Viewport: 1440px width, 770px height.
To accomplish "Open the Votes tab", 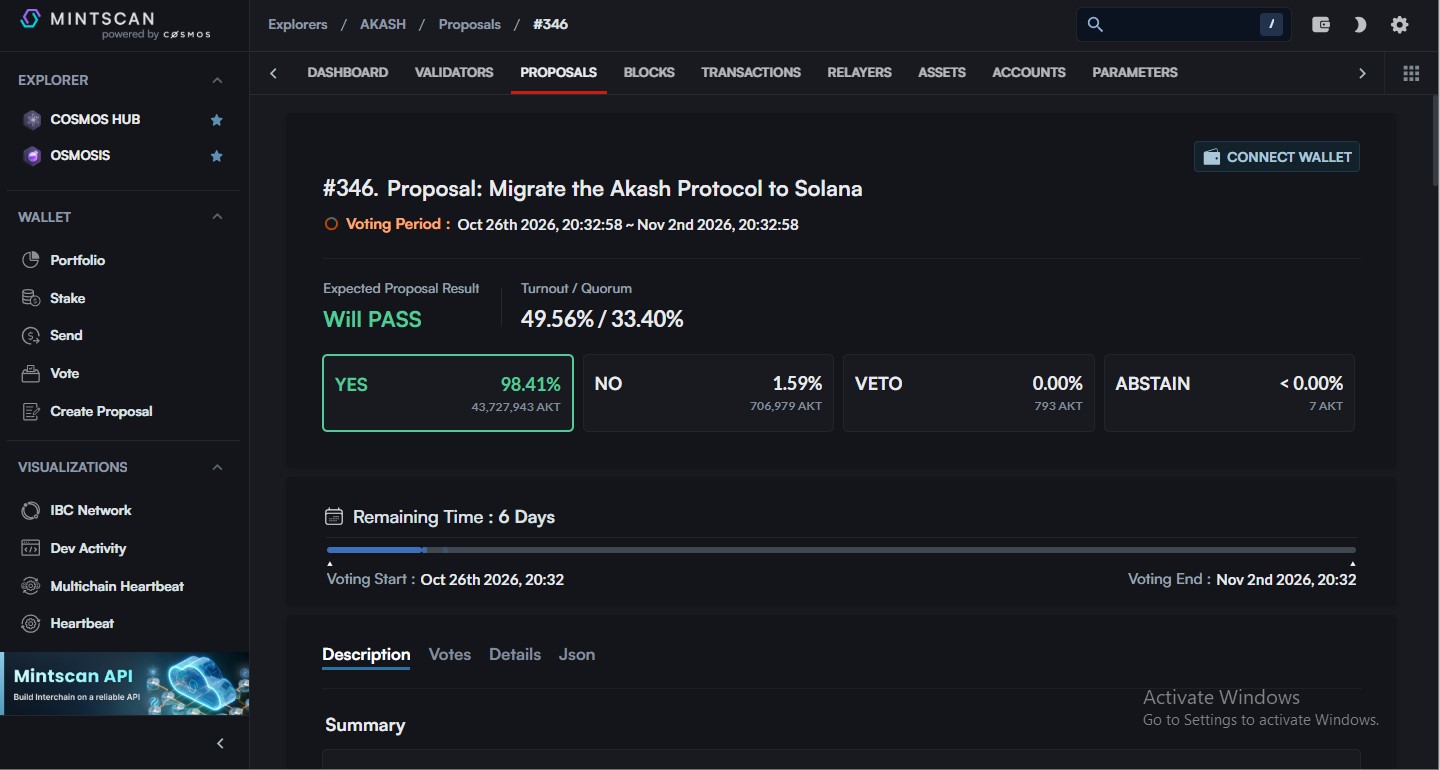I will tap(450, 654).
